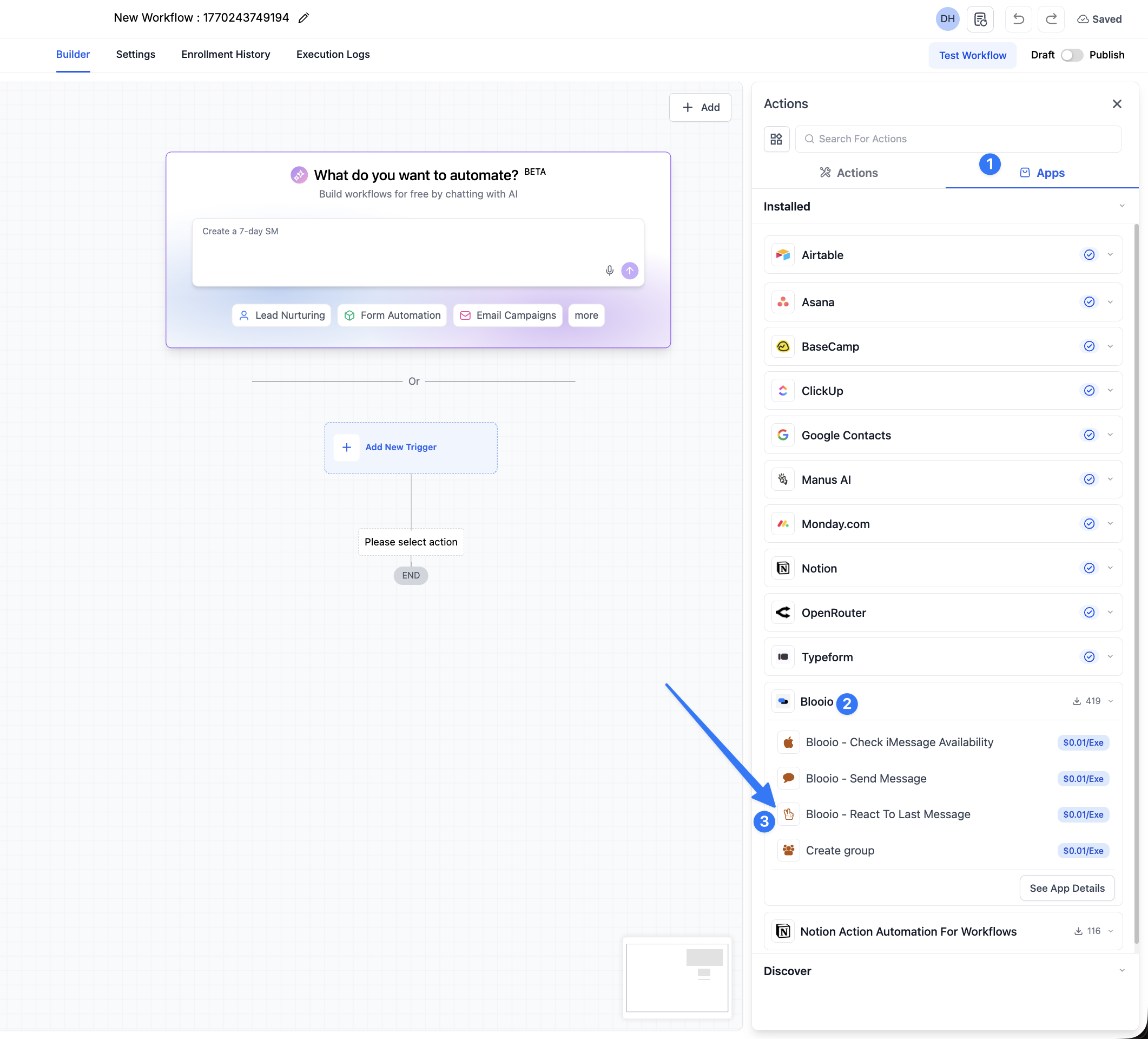1148x1039 pixels.
Task: Click the AI automation prompt text box
Action: pyautogui.click(x=418, y=252)
